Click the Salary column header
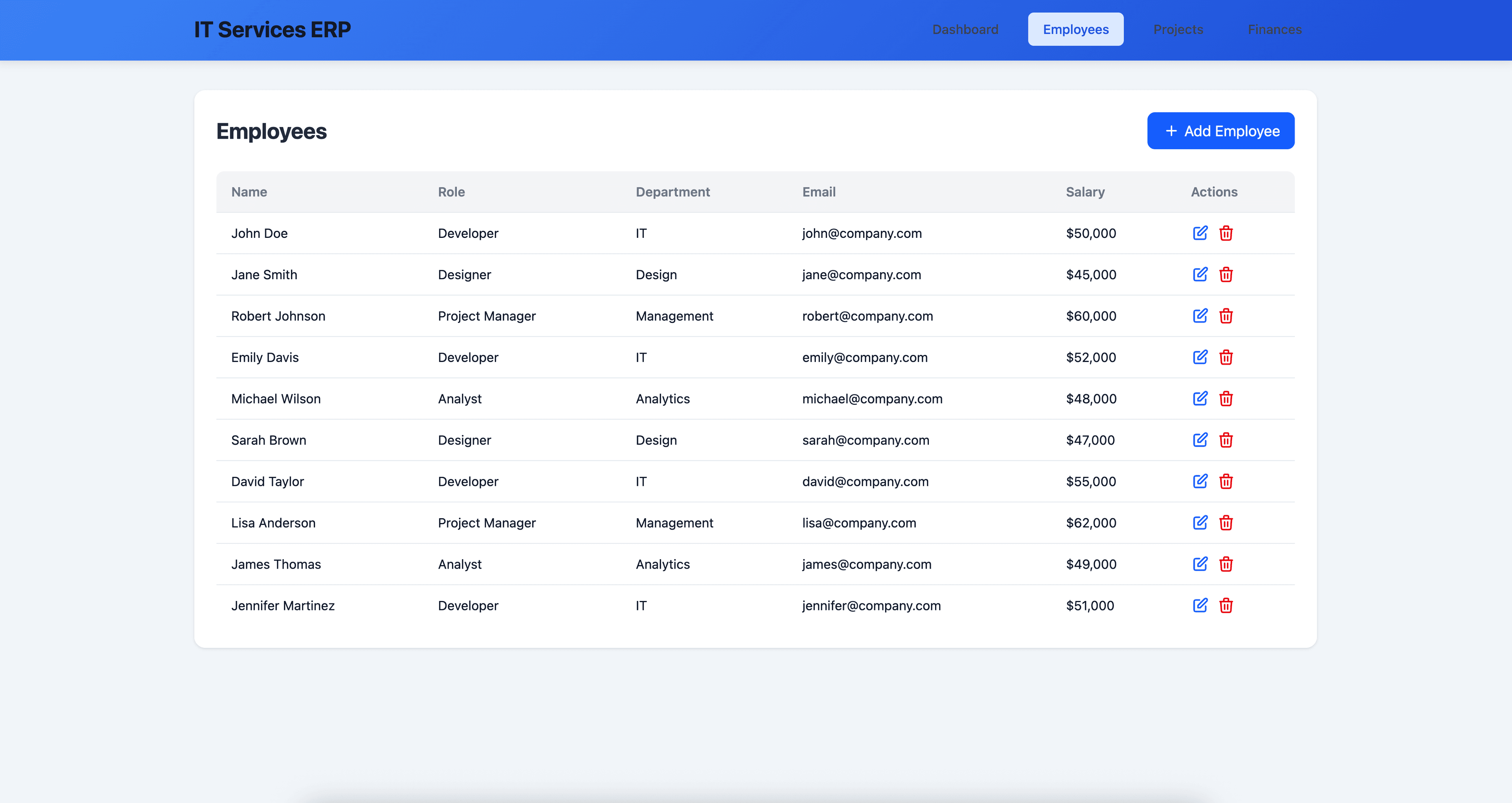Screen dimensions: 1512x803 (x=1085, y=192)
